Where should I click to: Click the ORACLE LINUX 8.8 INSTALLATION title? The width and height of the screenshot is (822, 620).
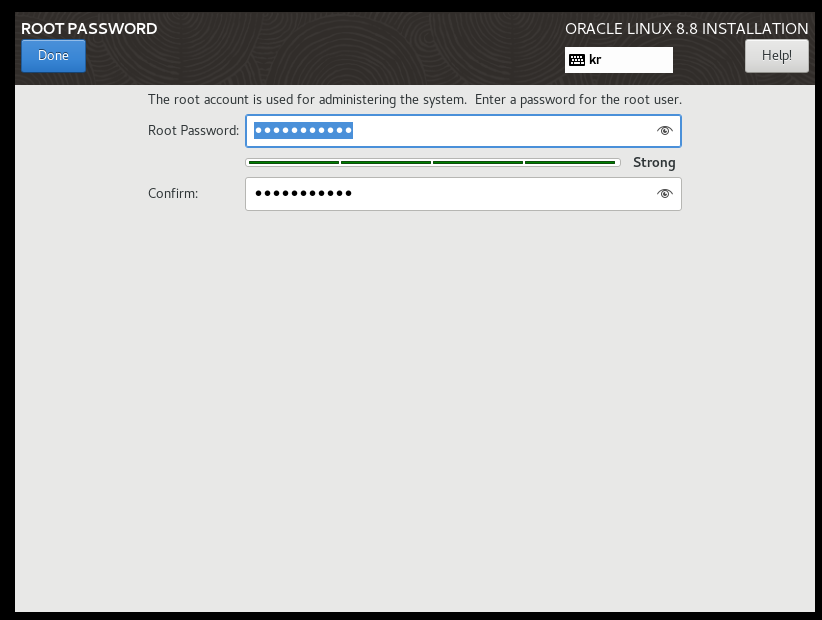point(686,28)
